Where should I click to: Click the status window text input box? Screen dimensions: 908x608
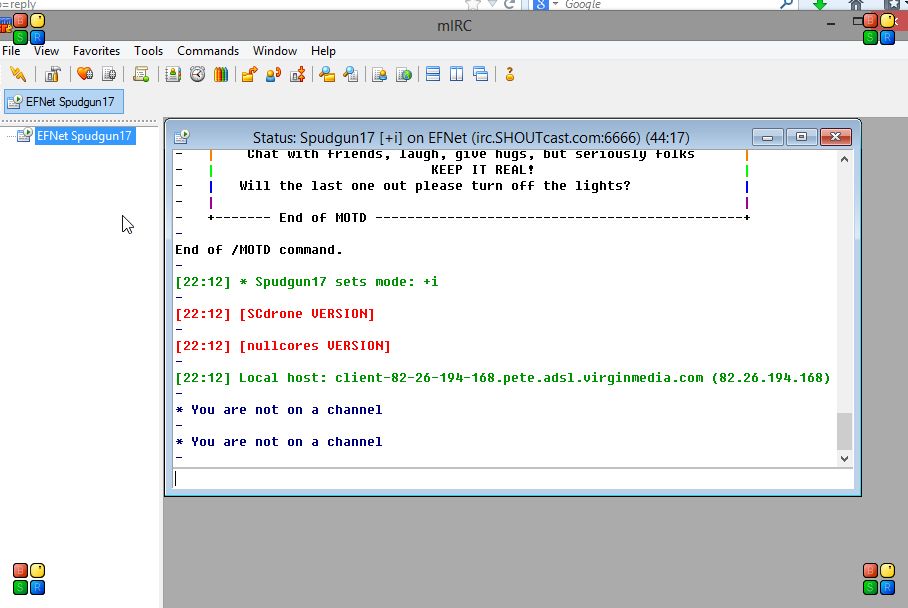click(x=513, y=478)
